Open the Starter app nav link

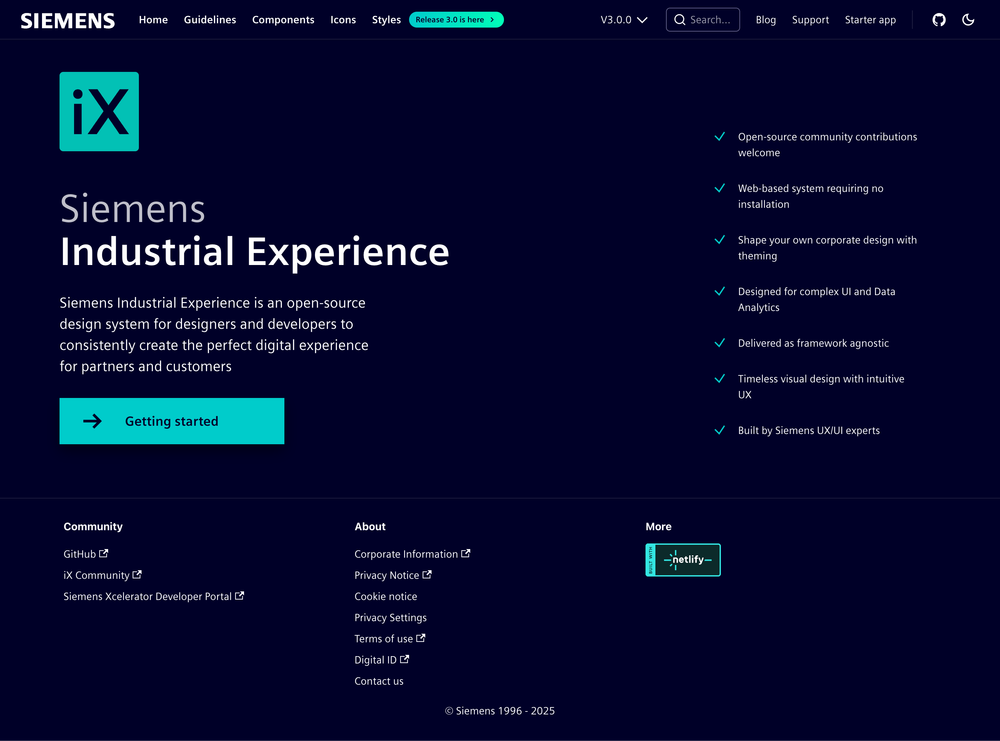pyautogui.click(x=871, y=20)
